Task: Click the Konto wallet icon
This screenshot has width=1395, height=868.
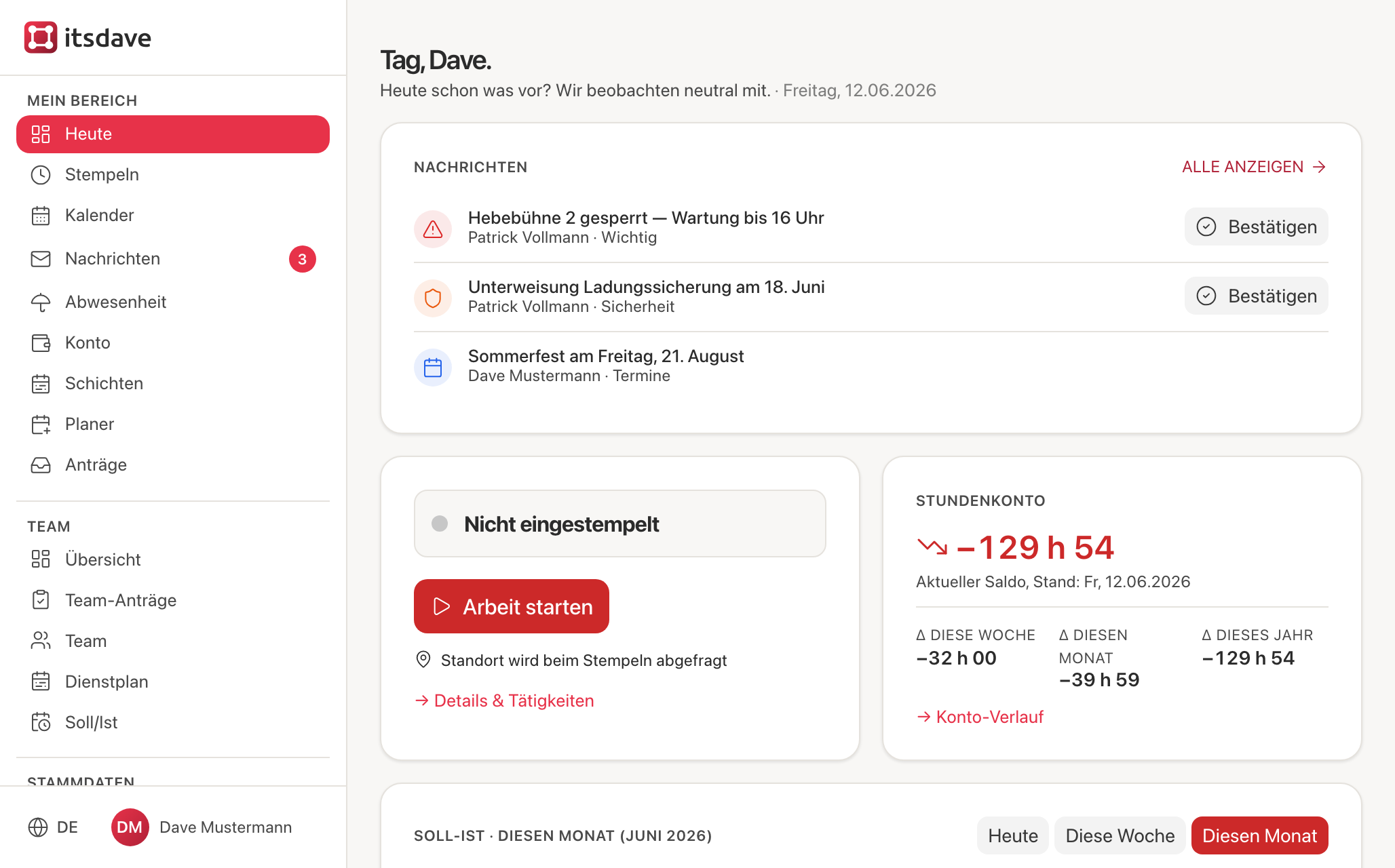Action: tap(41, 343)
